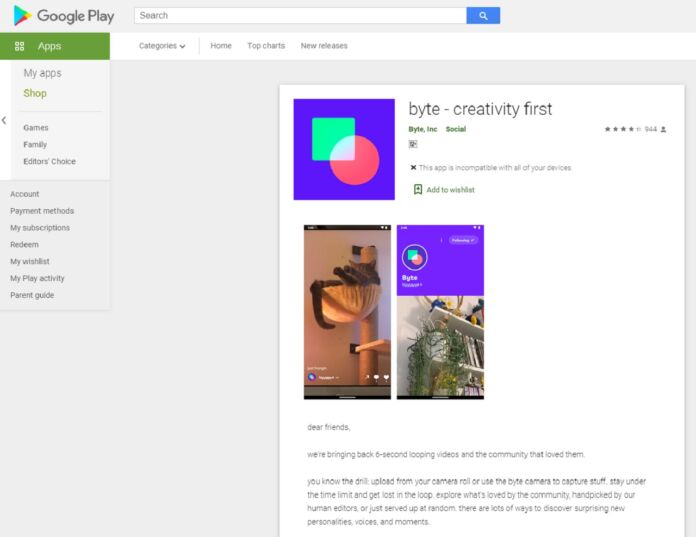Screen dimensions: 696x537
Task: Click the '6-second looping videos' sentence
Action: [x=446, y=454]
